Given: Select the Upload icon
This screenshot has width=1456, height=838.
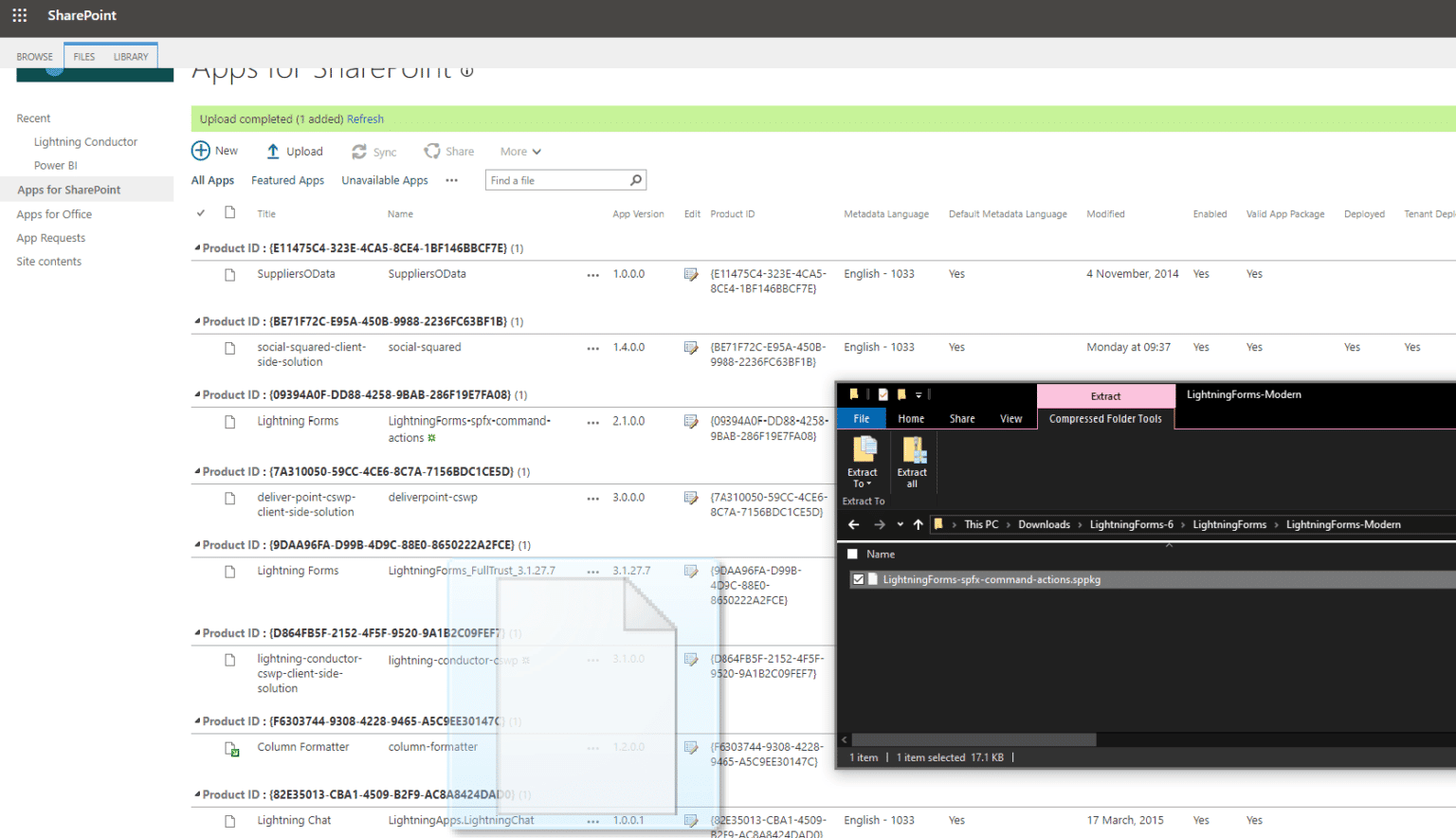Looking at the screenshot, I should [x=273, y=151].
